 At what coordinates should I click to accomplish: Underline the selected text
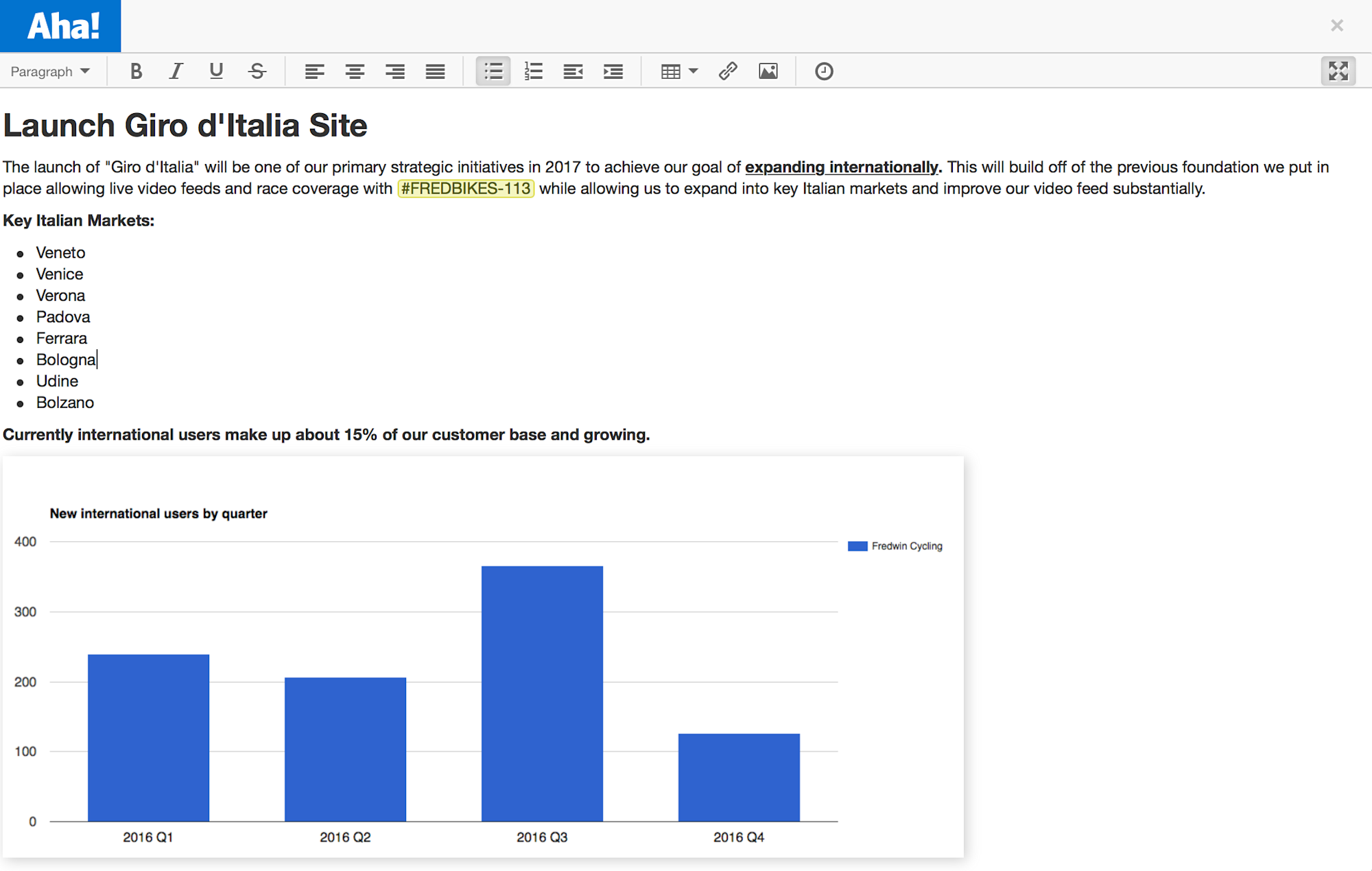216,71
